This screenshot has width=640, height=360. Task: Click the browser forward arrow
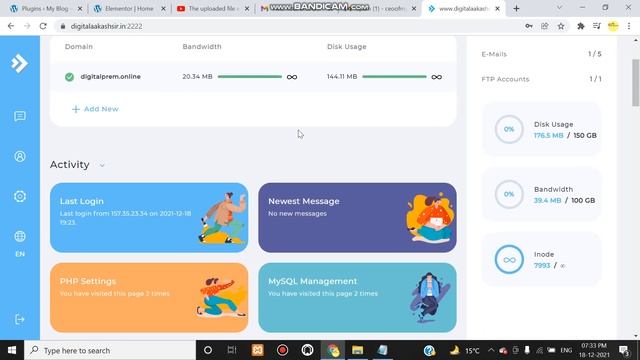click(x=27, y=26)
